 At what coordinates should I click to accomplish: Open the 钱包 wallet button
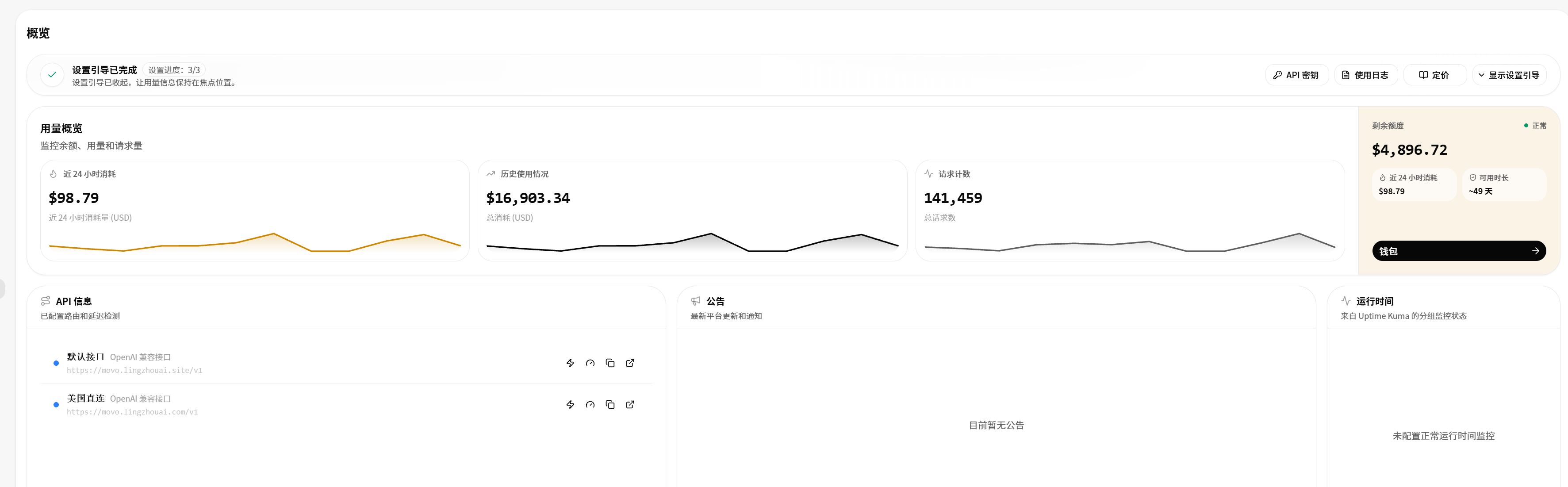(1458, 251)
